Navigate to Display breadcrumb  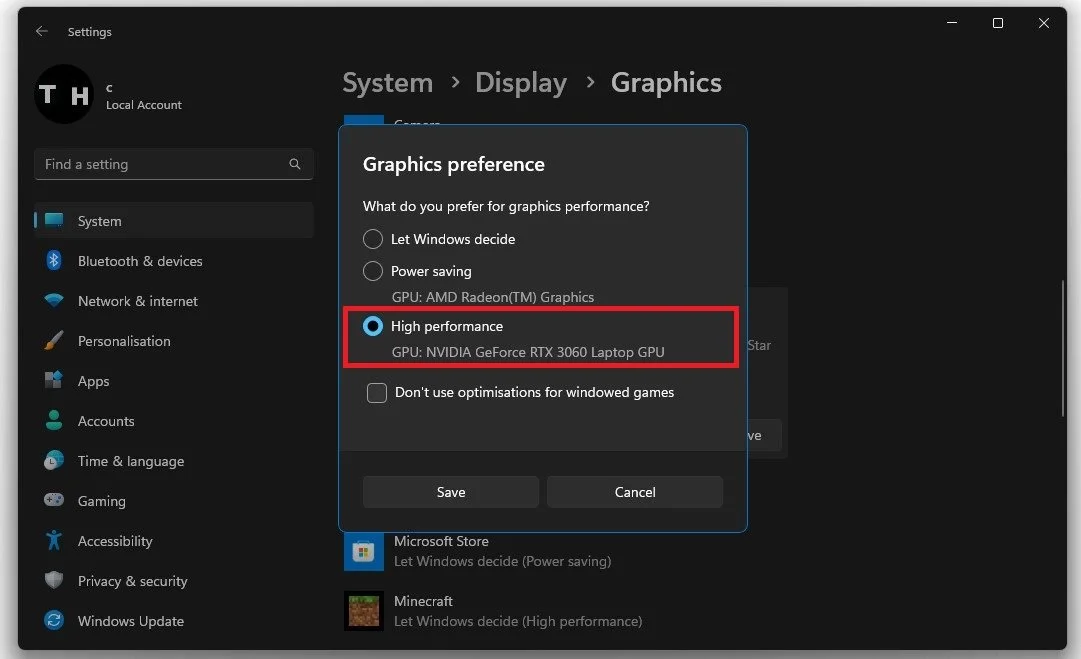coord(521,83)
